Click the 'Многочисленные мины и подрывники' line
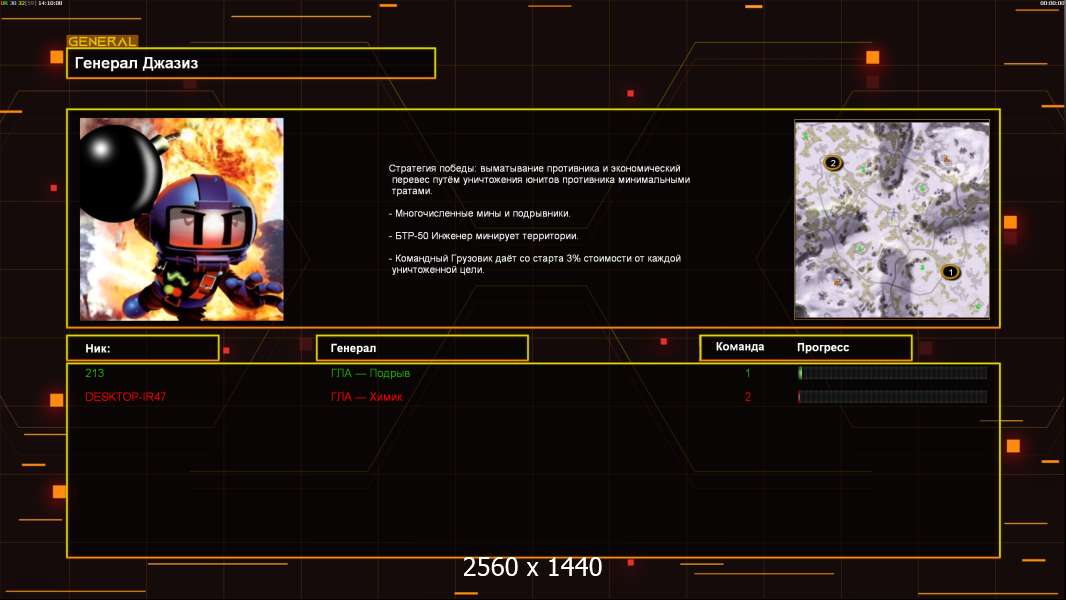This screenshot has width=1066, height=600. coord(479,213)
